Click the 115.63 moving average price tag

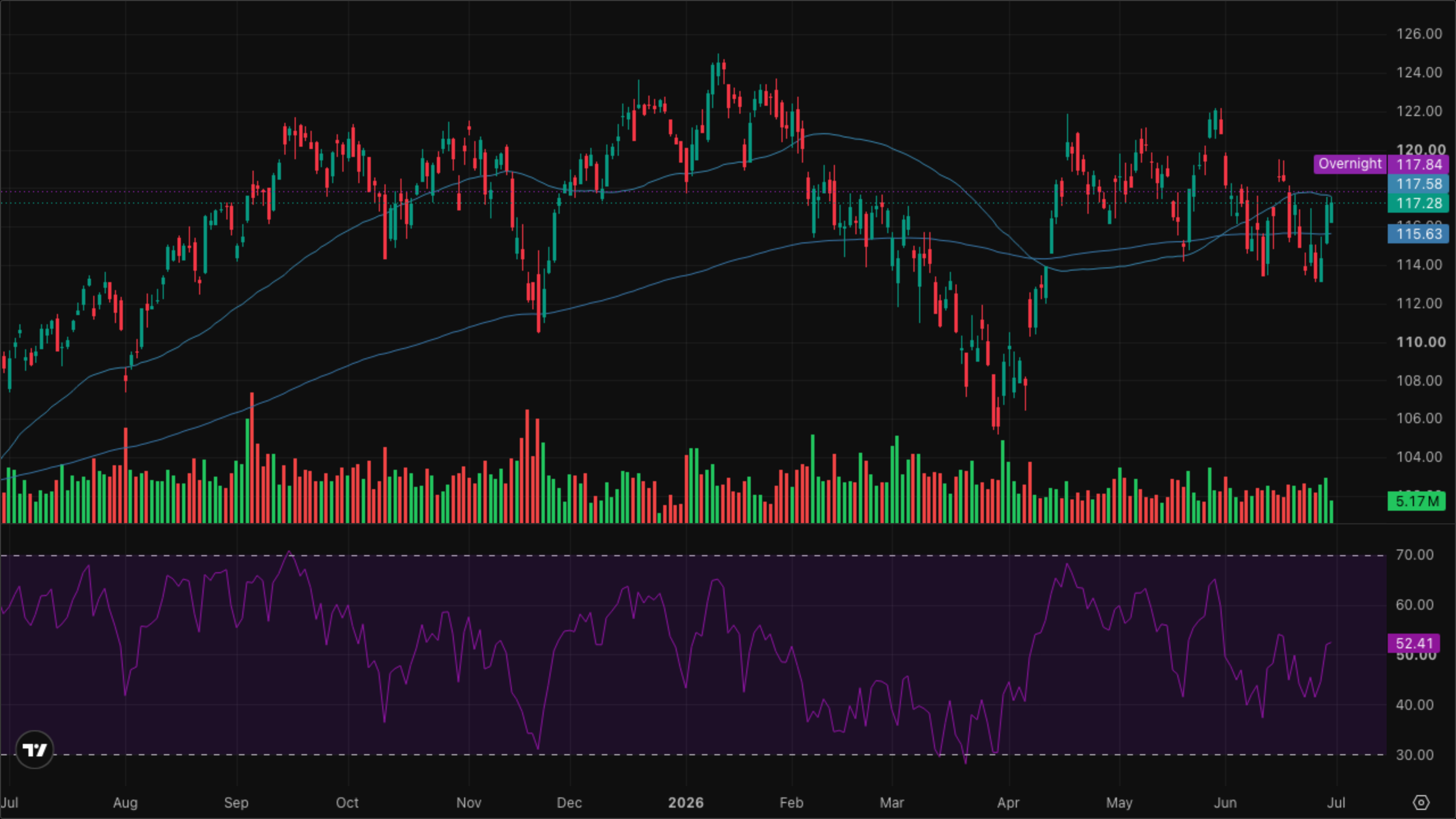click(1418, 234)
